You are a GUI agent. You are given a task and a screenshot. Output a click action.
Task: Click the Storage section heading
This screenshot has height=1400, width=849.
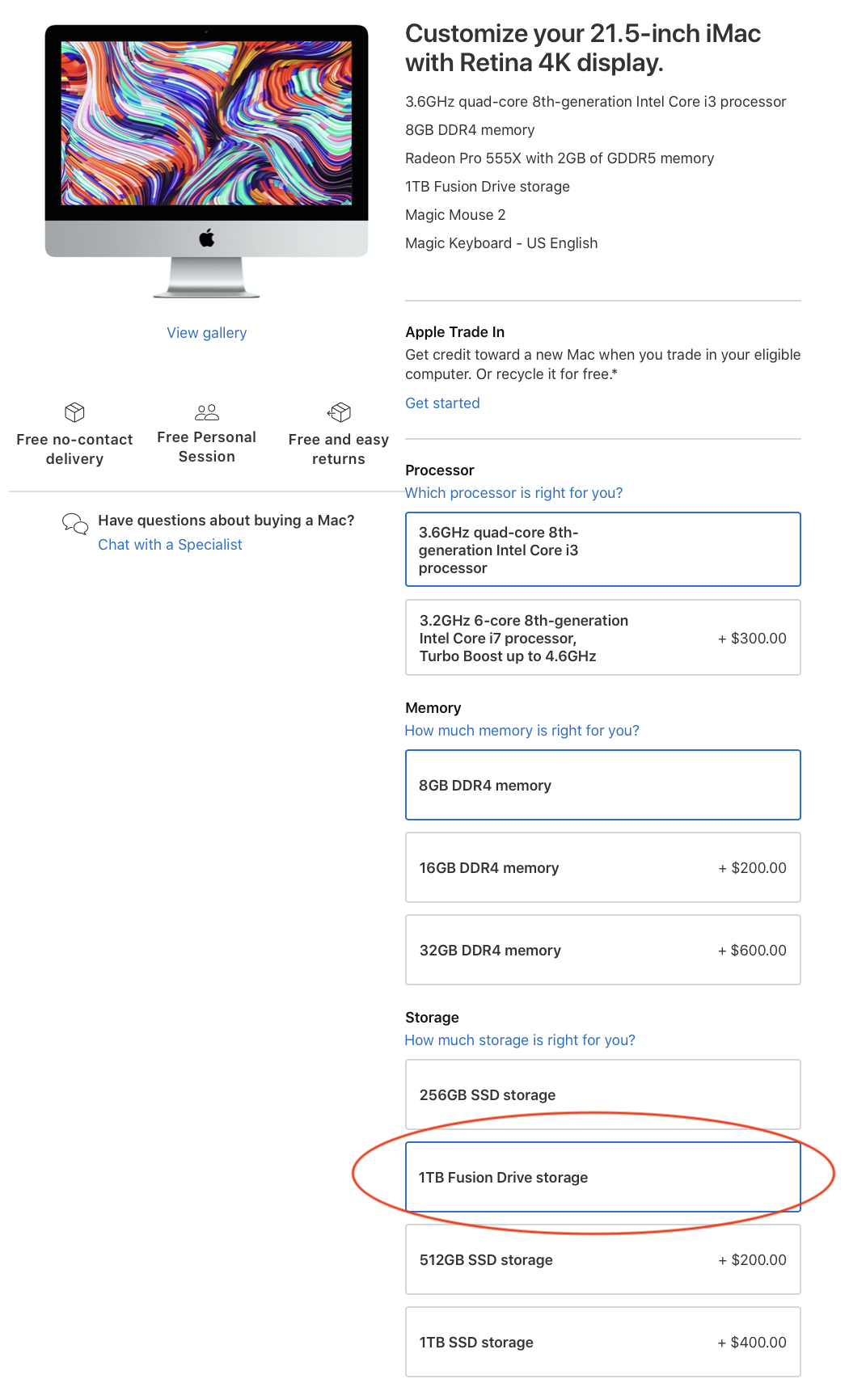click(x=432, y=1018)
